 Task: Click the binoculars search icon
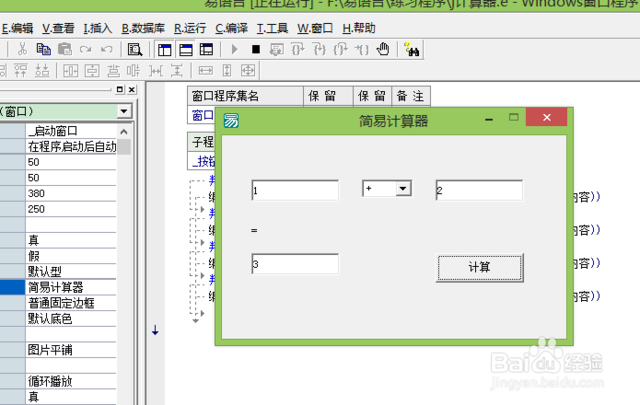point(412,49)
